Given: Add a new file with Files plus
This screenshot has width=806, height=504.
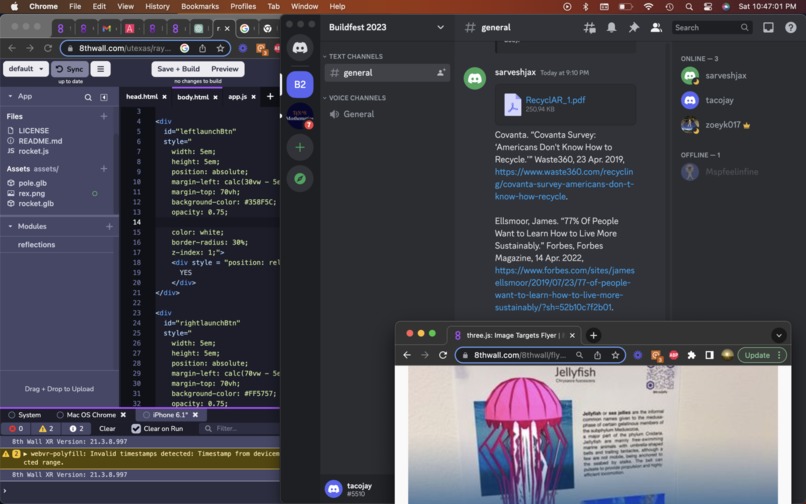Looking at the screenshot, I should pyautogui.click(x=104, y=116).
